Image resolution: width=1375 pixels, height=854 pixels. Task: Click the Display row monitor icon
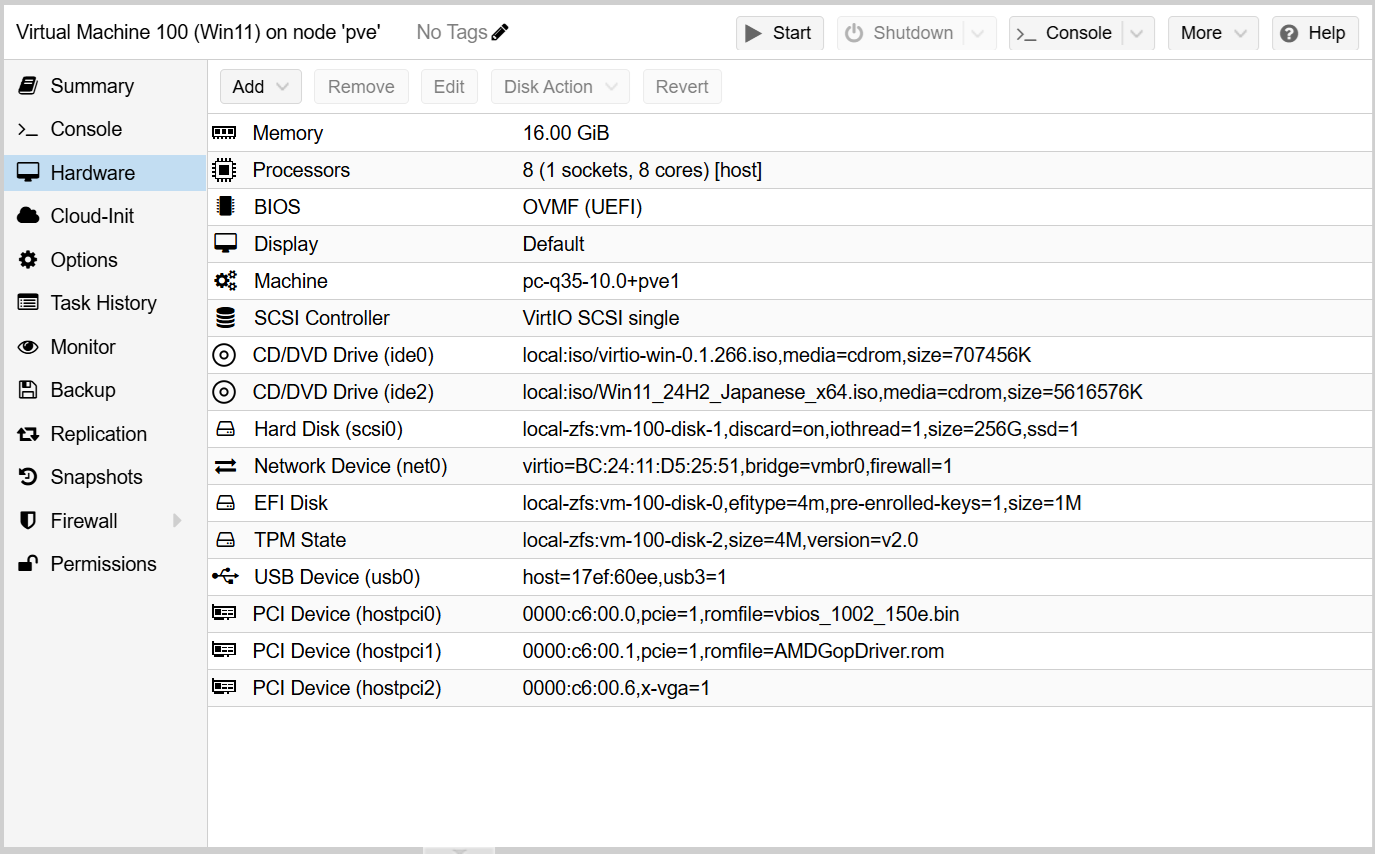tap(225, 244)
